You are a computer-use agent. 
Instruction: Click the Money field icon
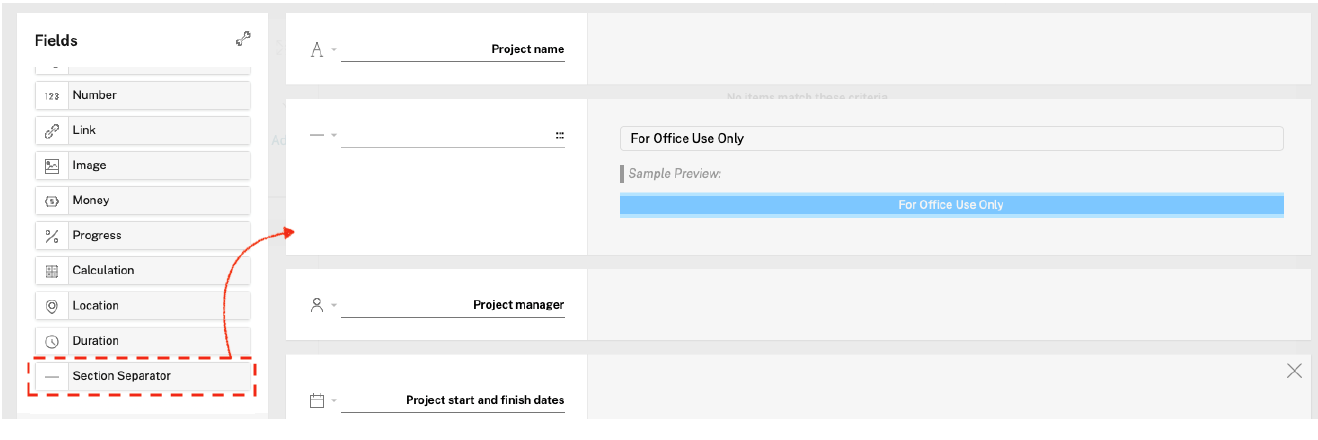click(x=52, y=201)
